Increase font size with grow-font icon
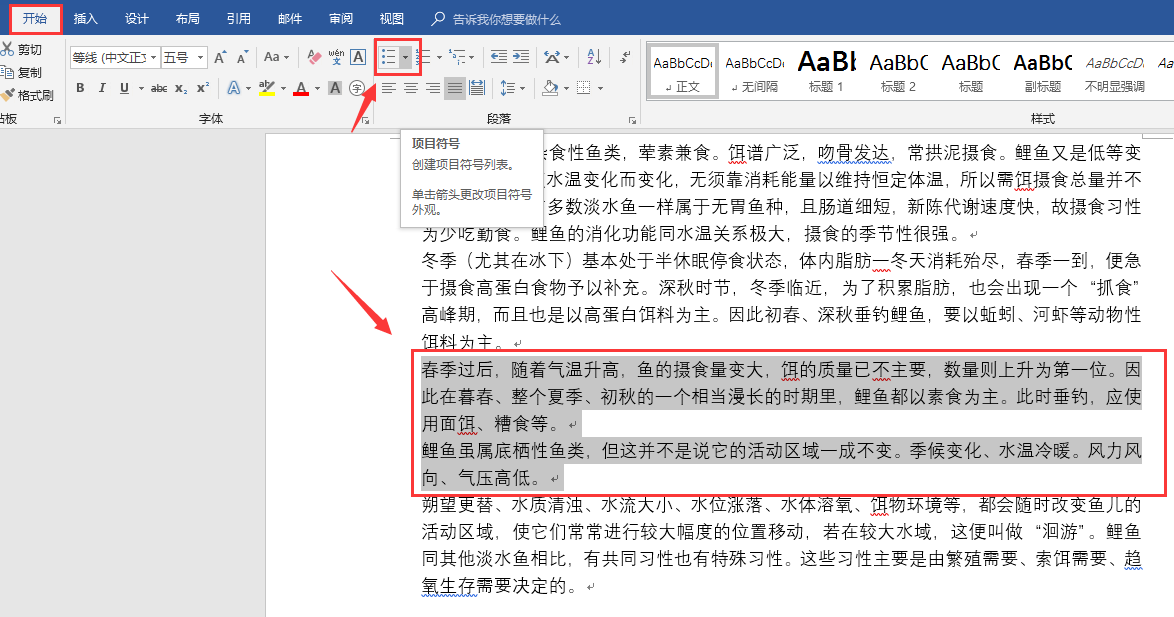1174x617 pixels. [x=220, y=58]
